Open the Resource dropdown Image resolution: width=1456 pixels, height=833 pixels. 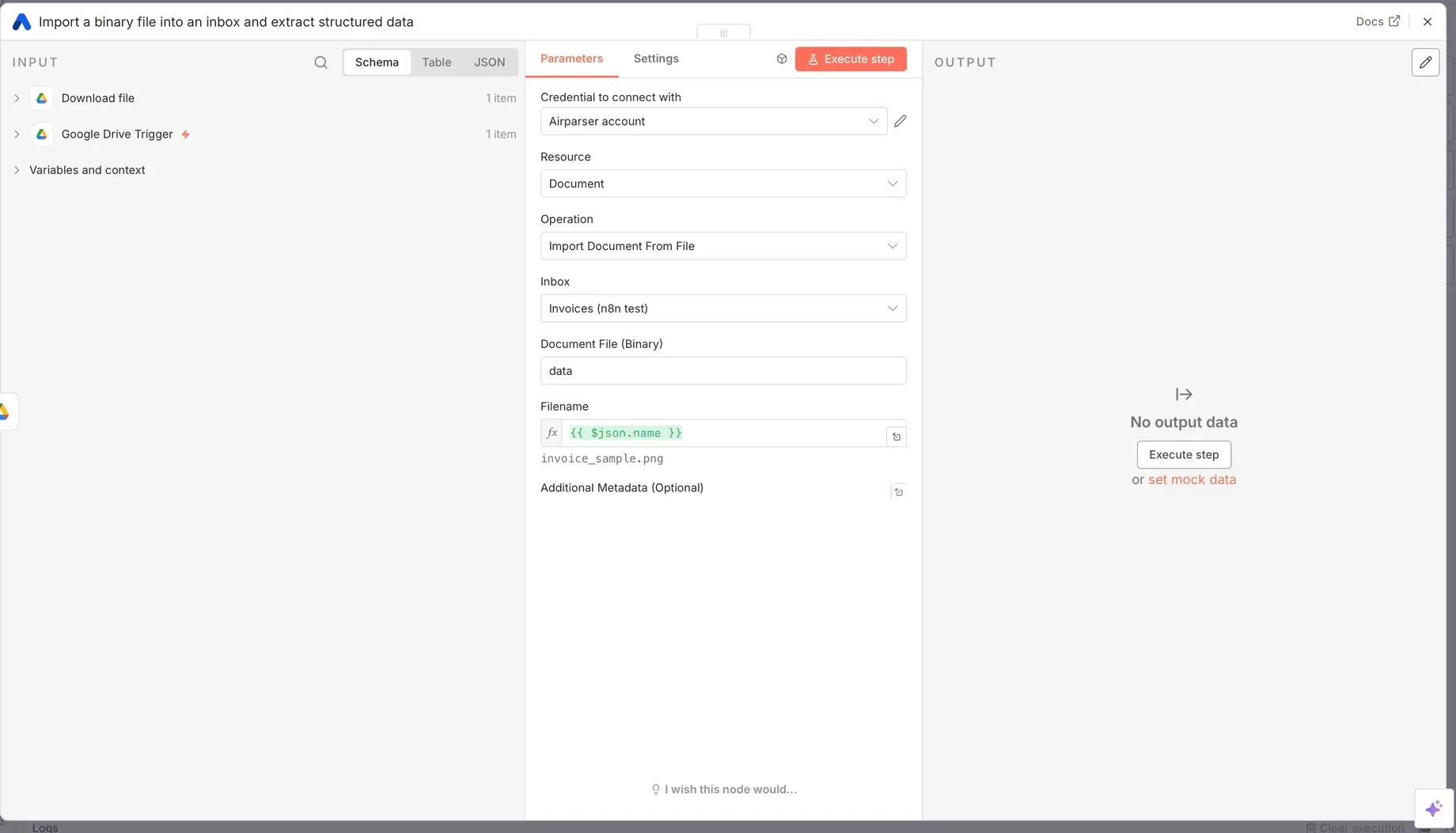[x=722, y=184]
